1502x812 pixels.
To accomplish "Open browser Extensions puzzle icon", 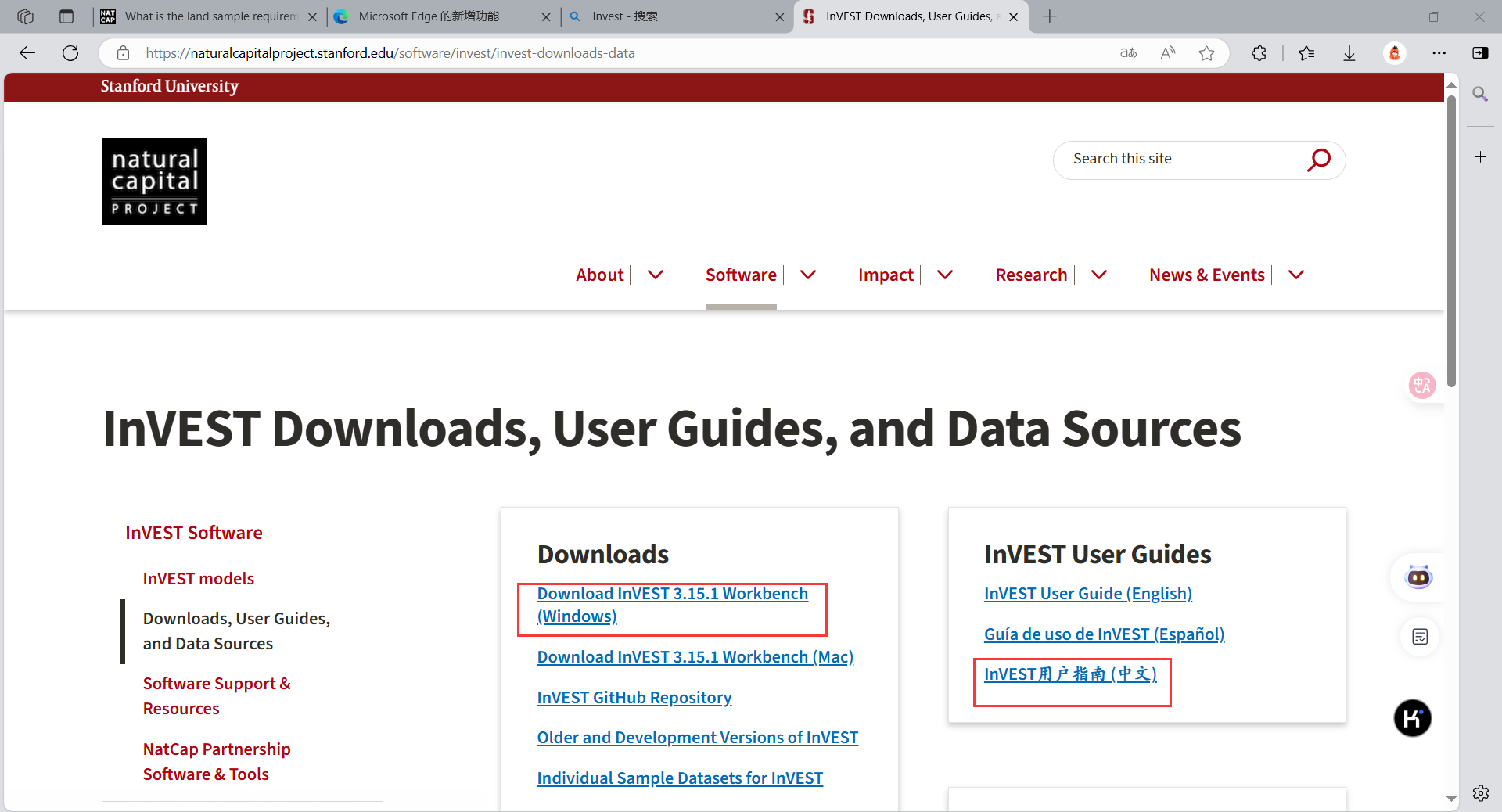I will 1259,53.
